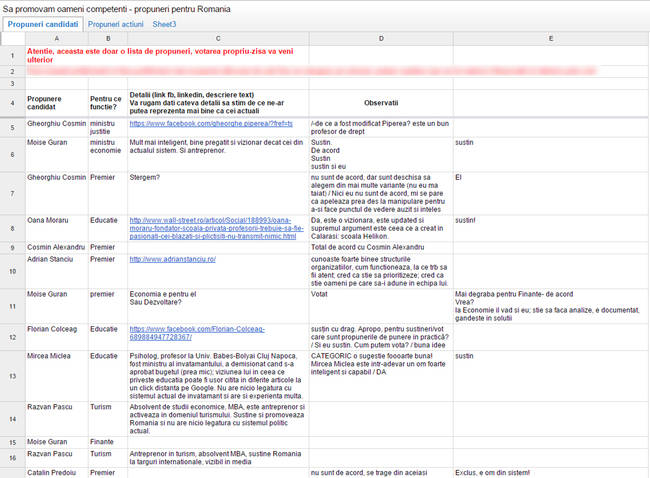Open the Sheet3 tab
The height and width of the screenshot is (478, 650).
(x=164, y=24)
